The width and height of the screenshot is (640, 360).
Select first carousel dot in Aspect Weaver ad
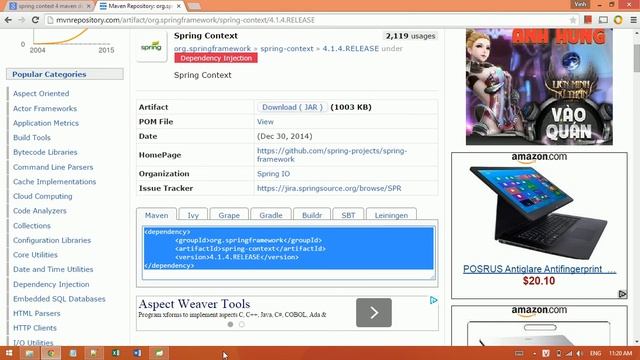231,324
